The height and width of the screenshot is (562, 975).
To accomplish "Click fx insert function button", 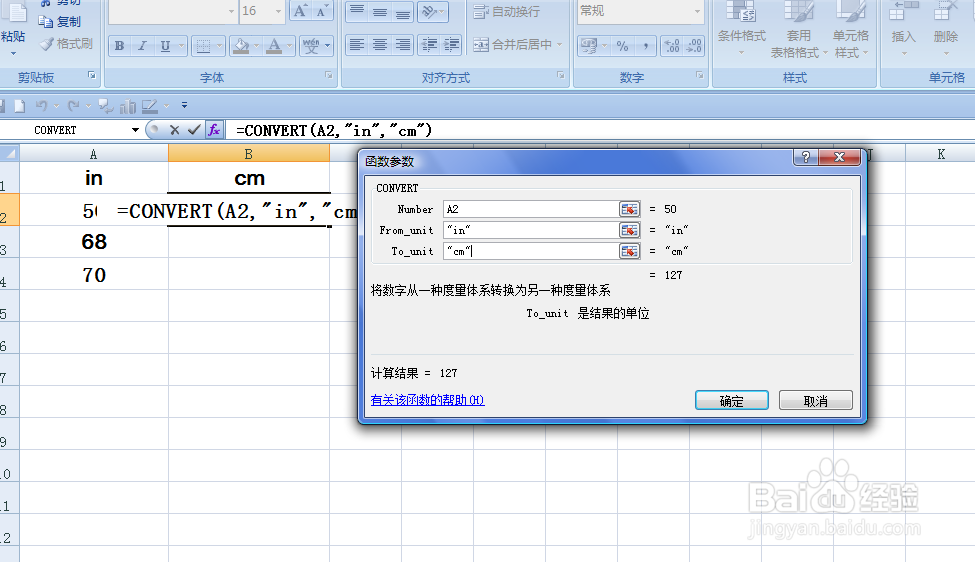I will (214, 130).
